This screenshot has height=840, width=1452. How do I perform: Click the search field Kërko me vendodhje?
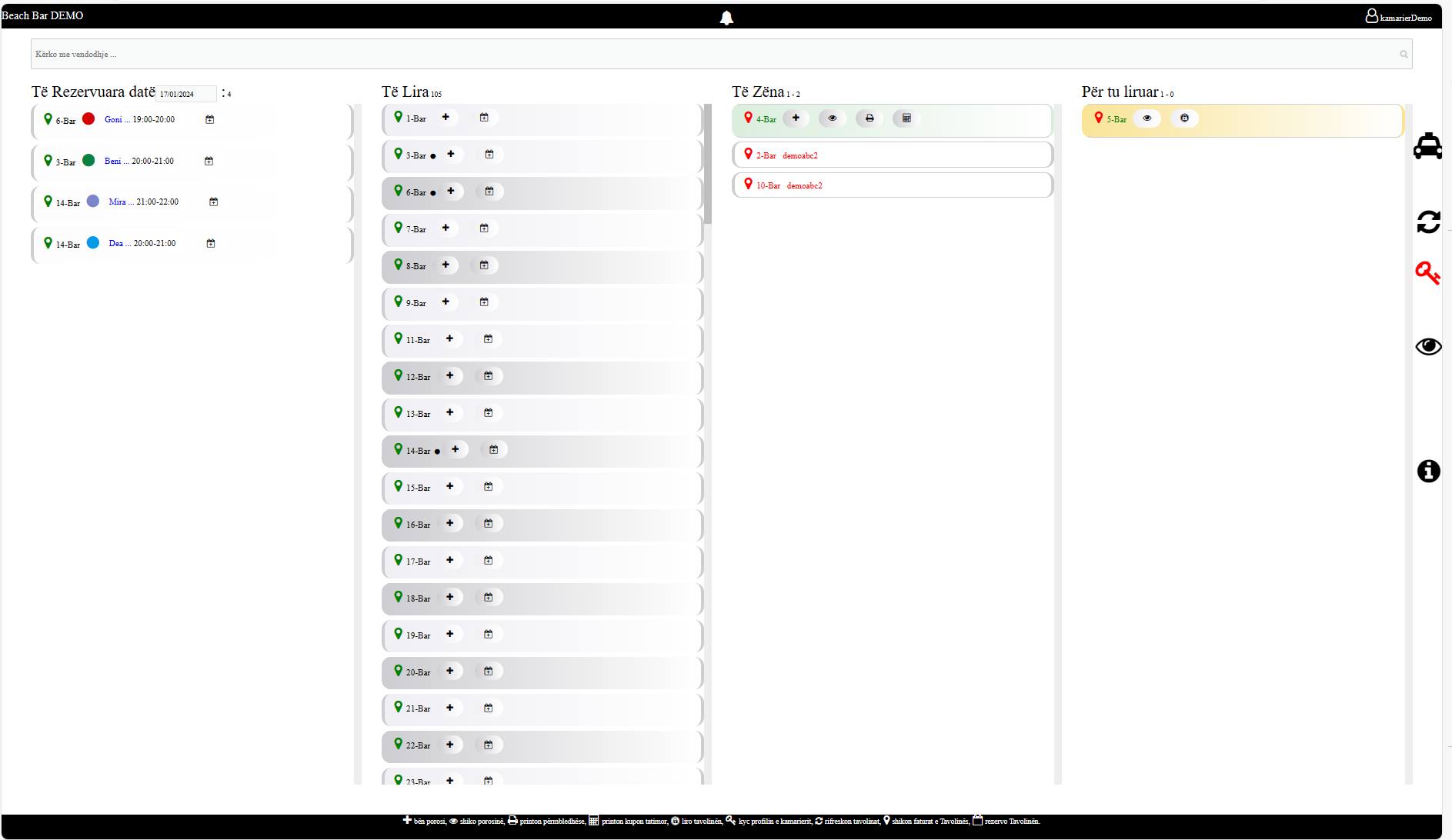(721, 54)
